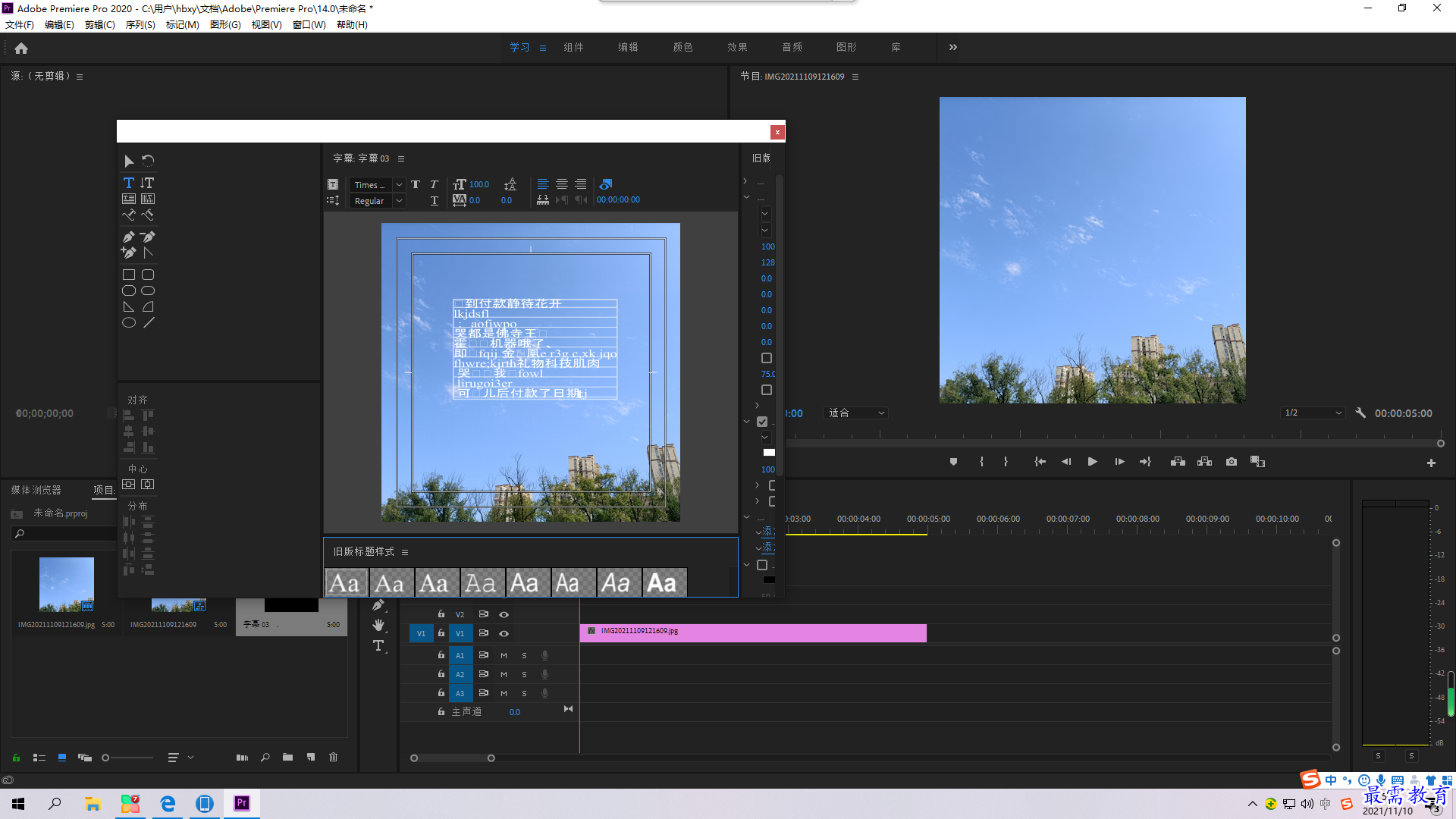Expand more workspaces with double chevron

(953, 47)
